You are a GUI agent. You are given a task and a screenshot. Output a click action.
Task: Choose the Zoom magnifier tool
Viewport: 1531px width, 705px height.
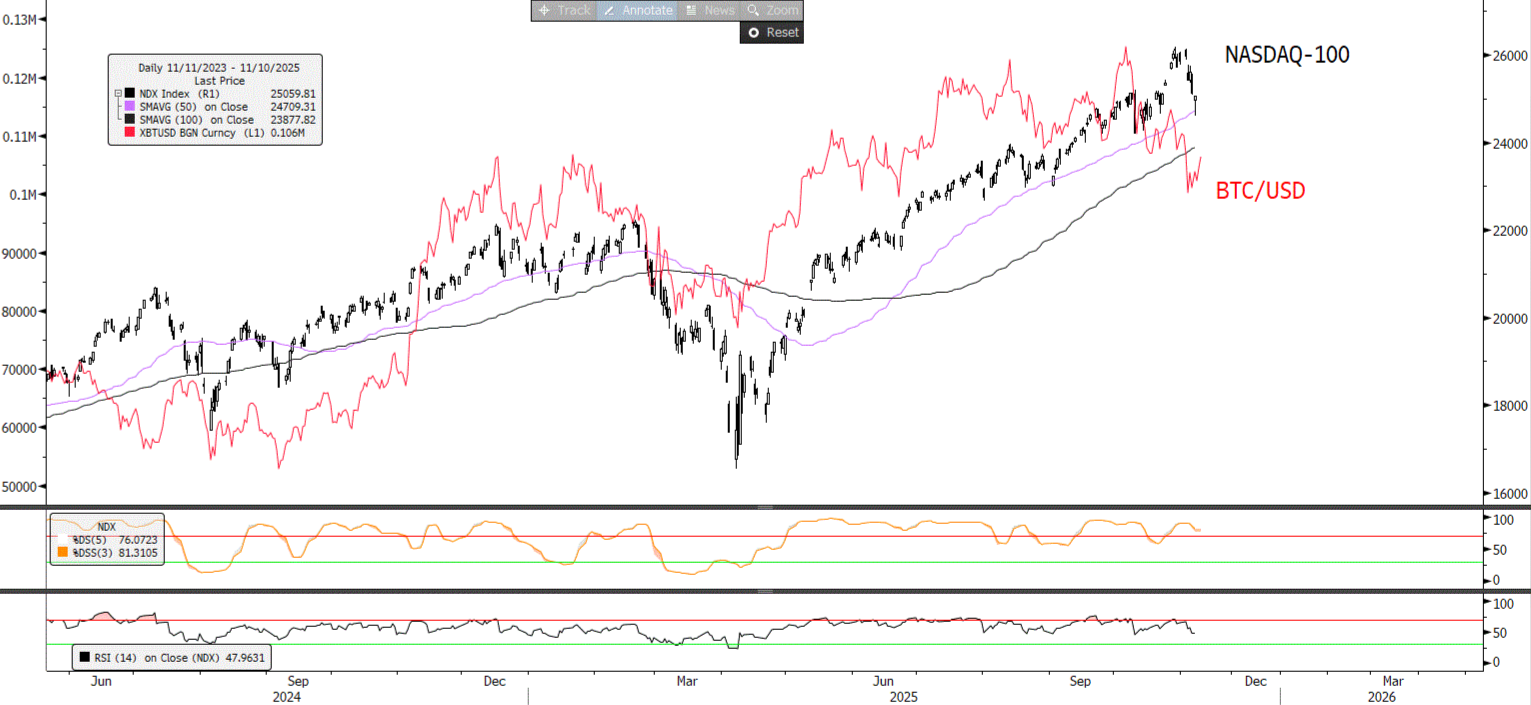coord(771,10)
